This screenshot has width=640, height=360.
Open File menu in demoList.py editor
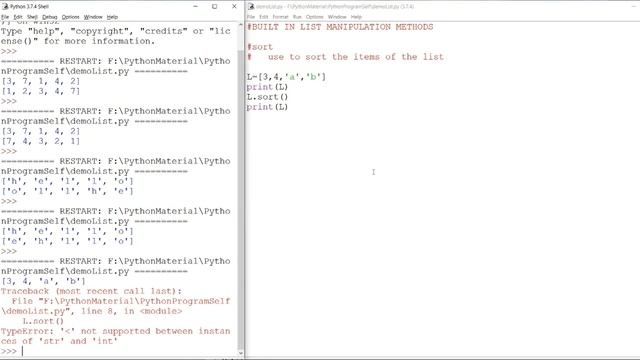[251, 17]
